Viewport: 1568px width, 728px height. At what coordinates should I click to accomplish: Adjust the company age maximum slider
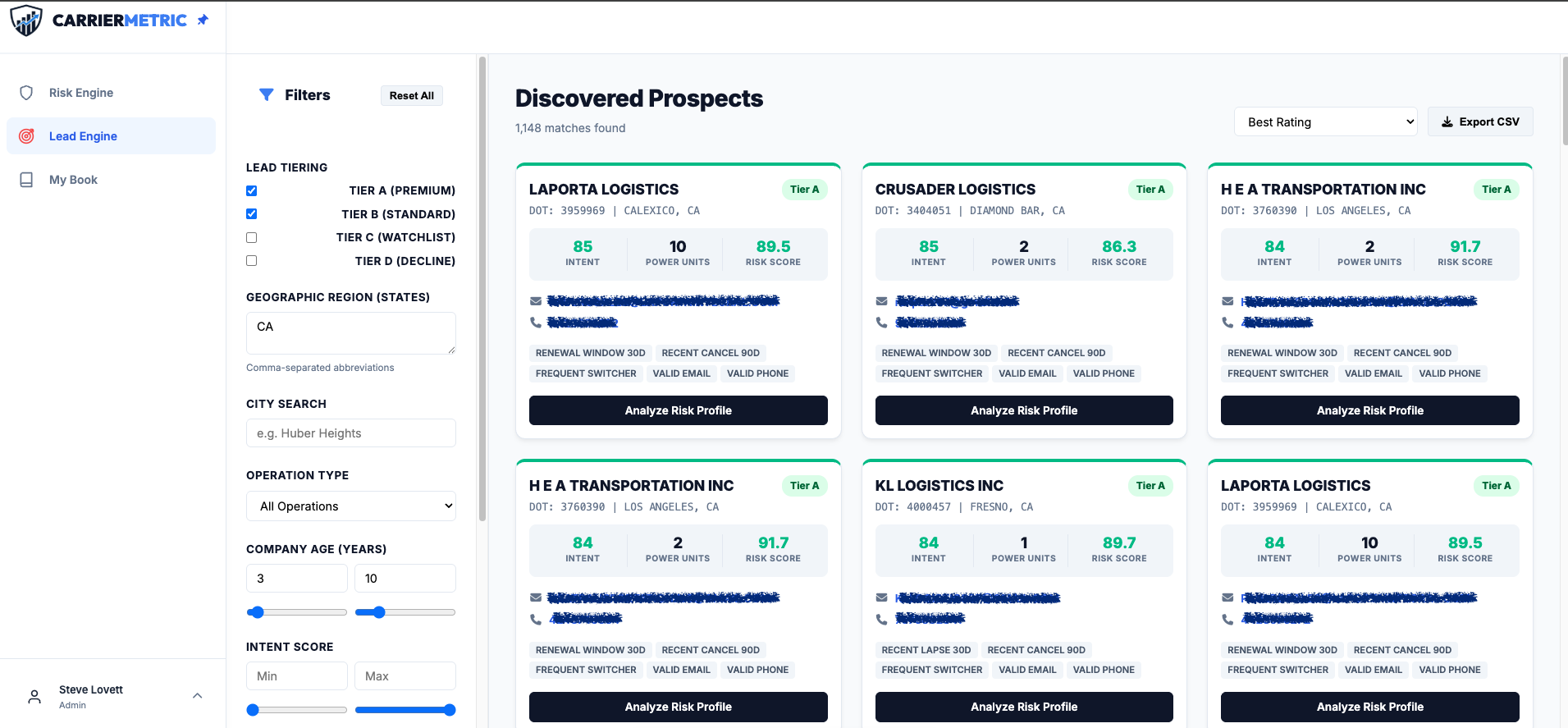tap(378, 612)
